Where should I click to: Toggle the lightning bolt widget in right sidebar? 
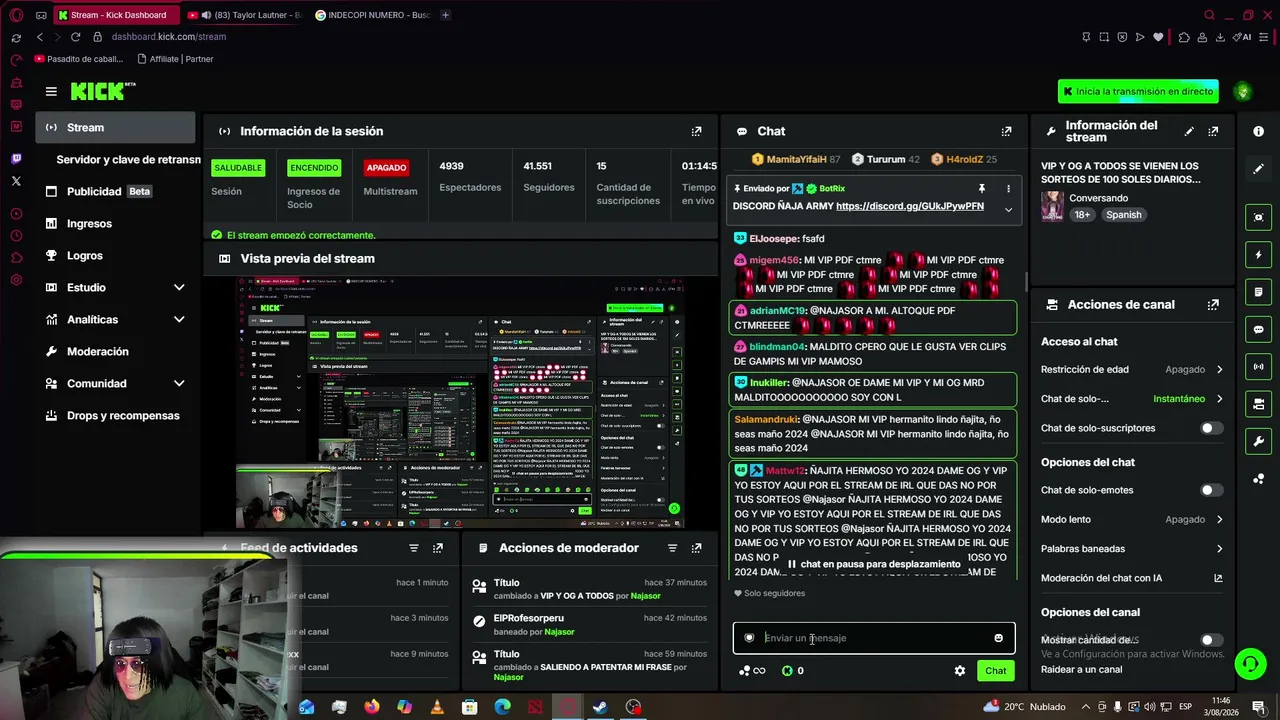tap(1258, 255)
